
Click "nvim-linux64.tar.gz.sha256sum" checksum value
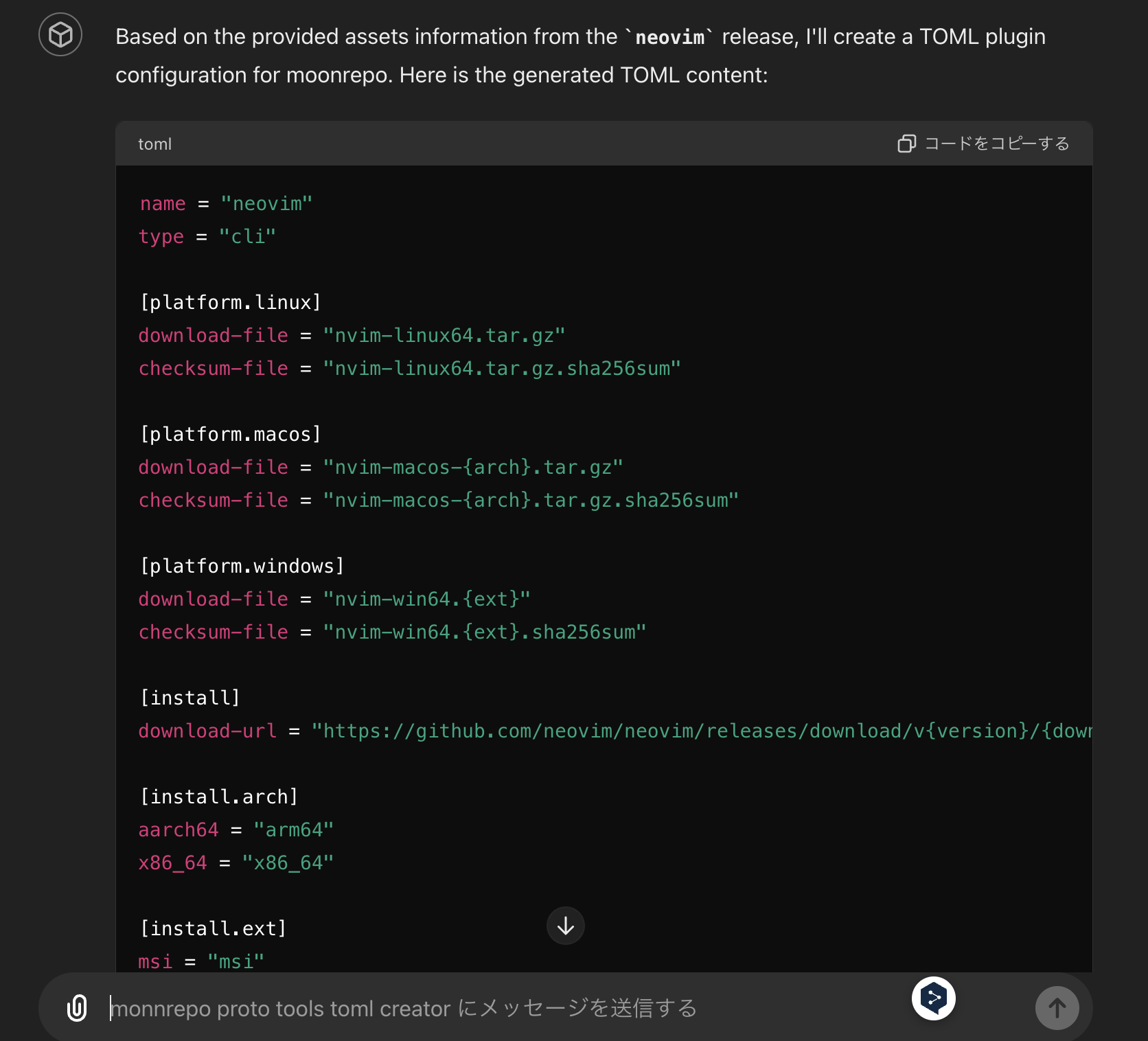(x=501, y=369)
